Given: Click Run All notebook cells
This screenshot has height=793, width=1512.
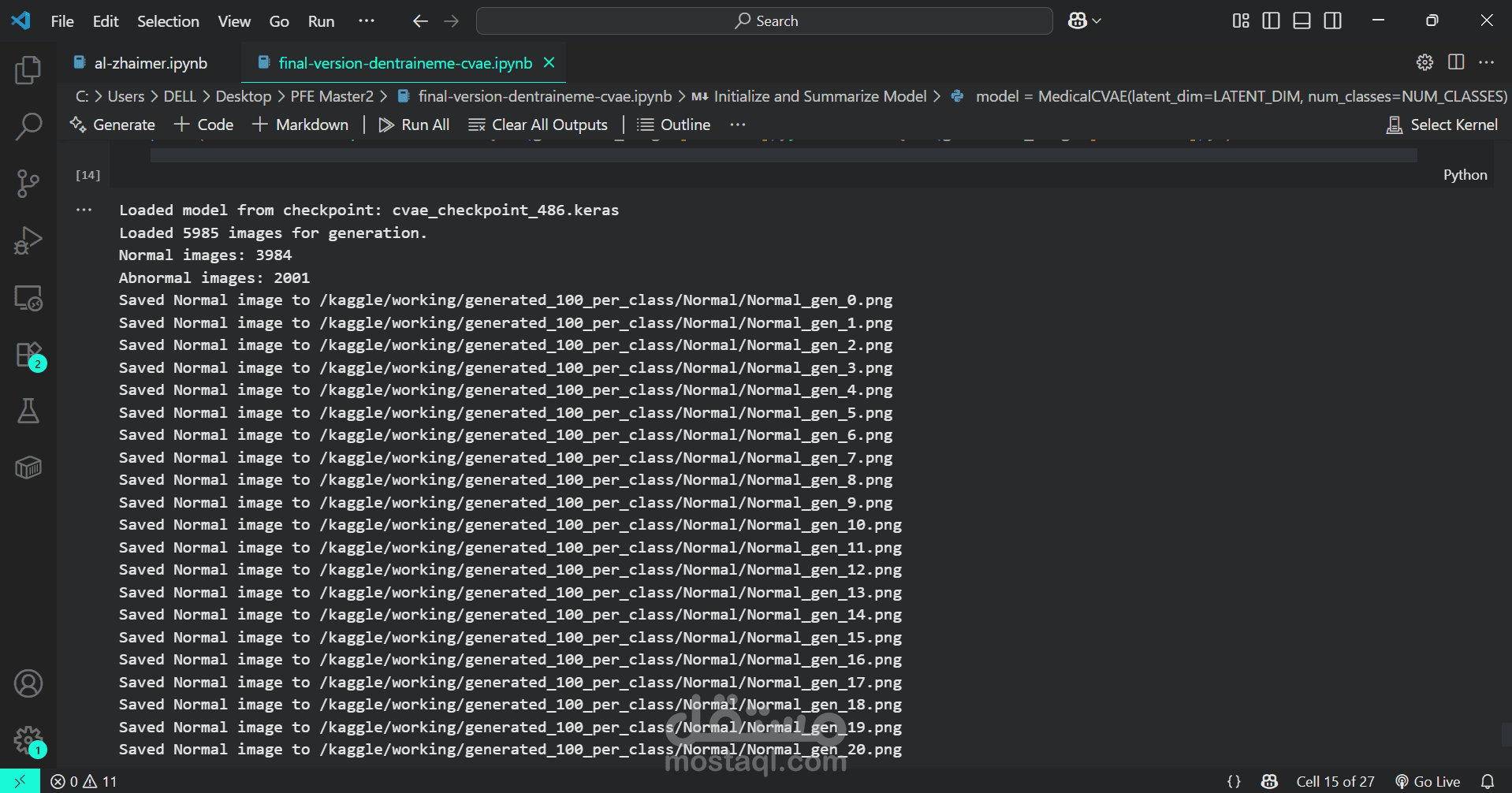Looking at the screenshot, I should [x=414, y=125].
